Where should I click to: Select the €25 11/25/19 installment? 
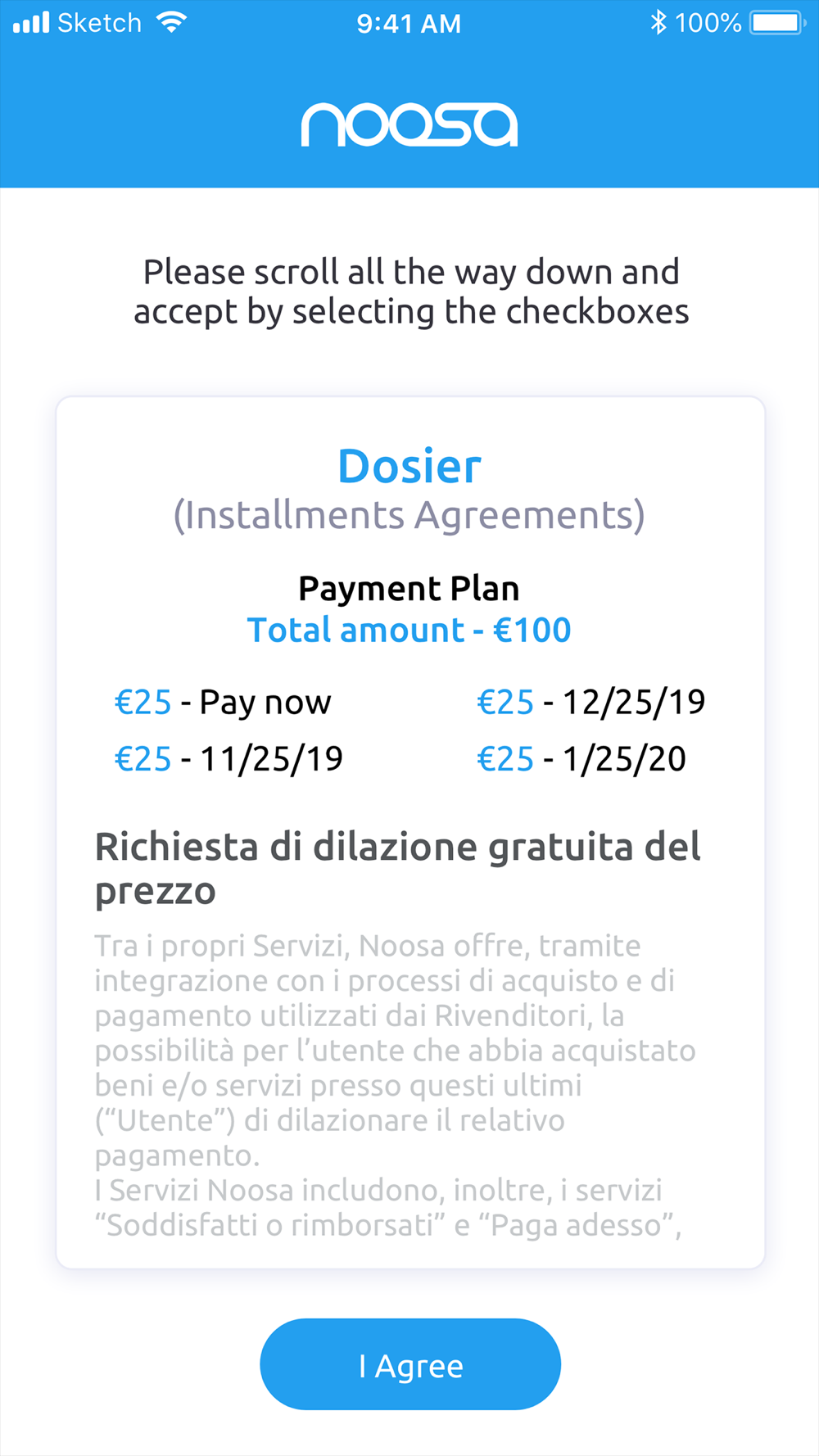click(229, 759)
